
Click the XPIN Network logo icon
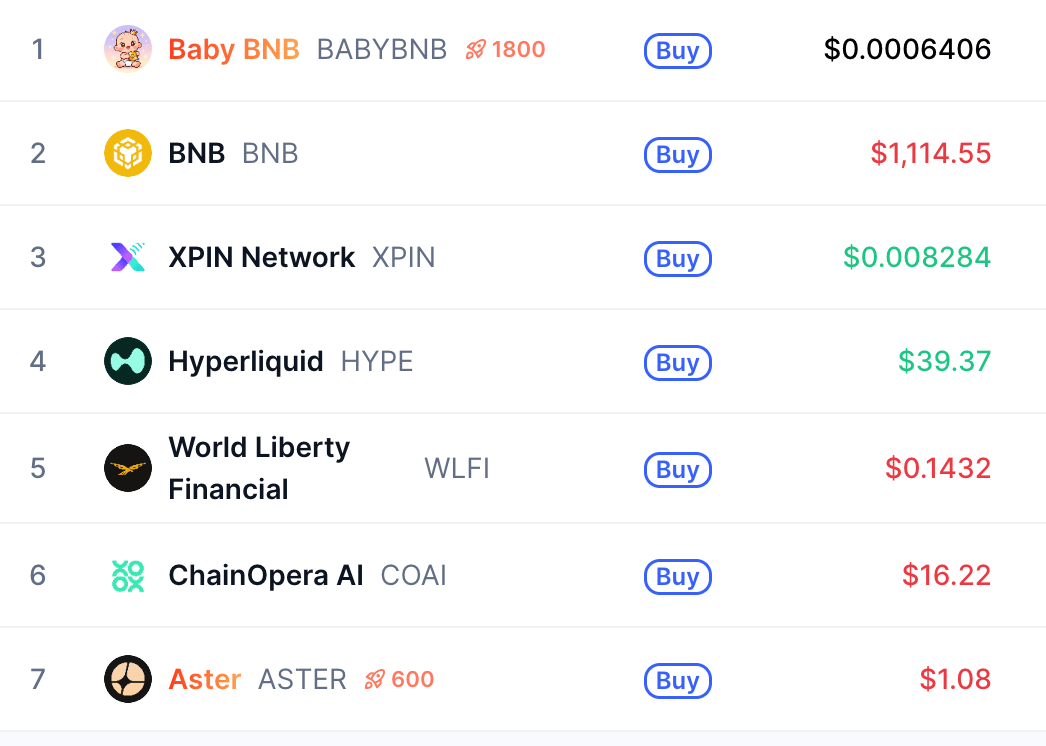click(x=128, y=257)
